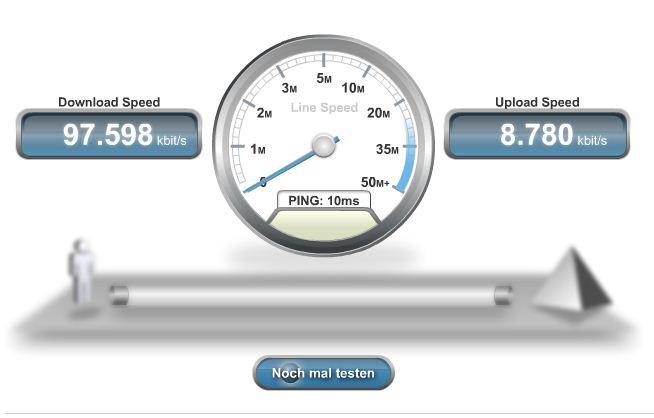The width and height of the screenshot is (654, 418).
Task: Click the pyramid server icon
Action: [x=572, y=279]
